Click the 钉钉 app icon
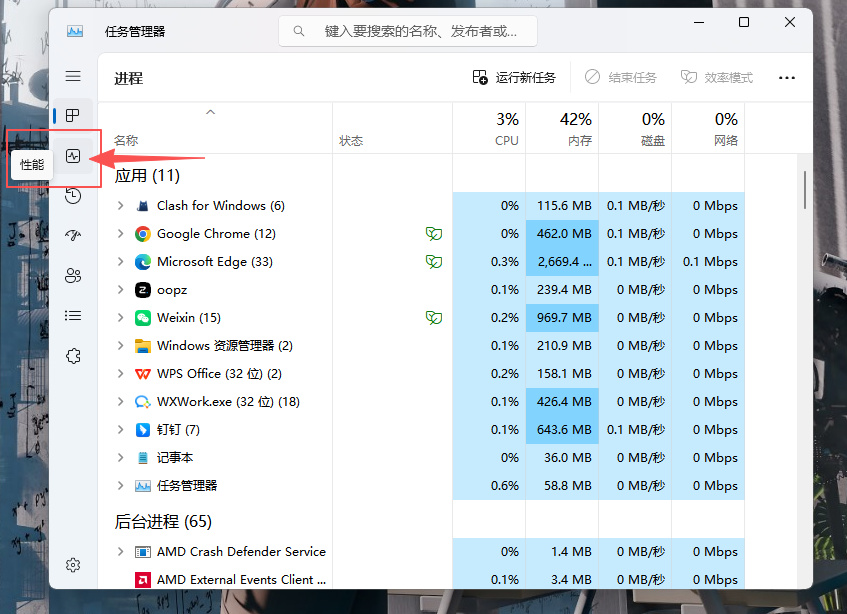Viewport: 847px width, 614px height. click(x=143, y=430)
